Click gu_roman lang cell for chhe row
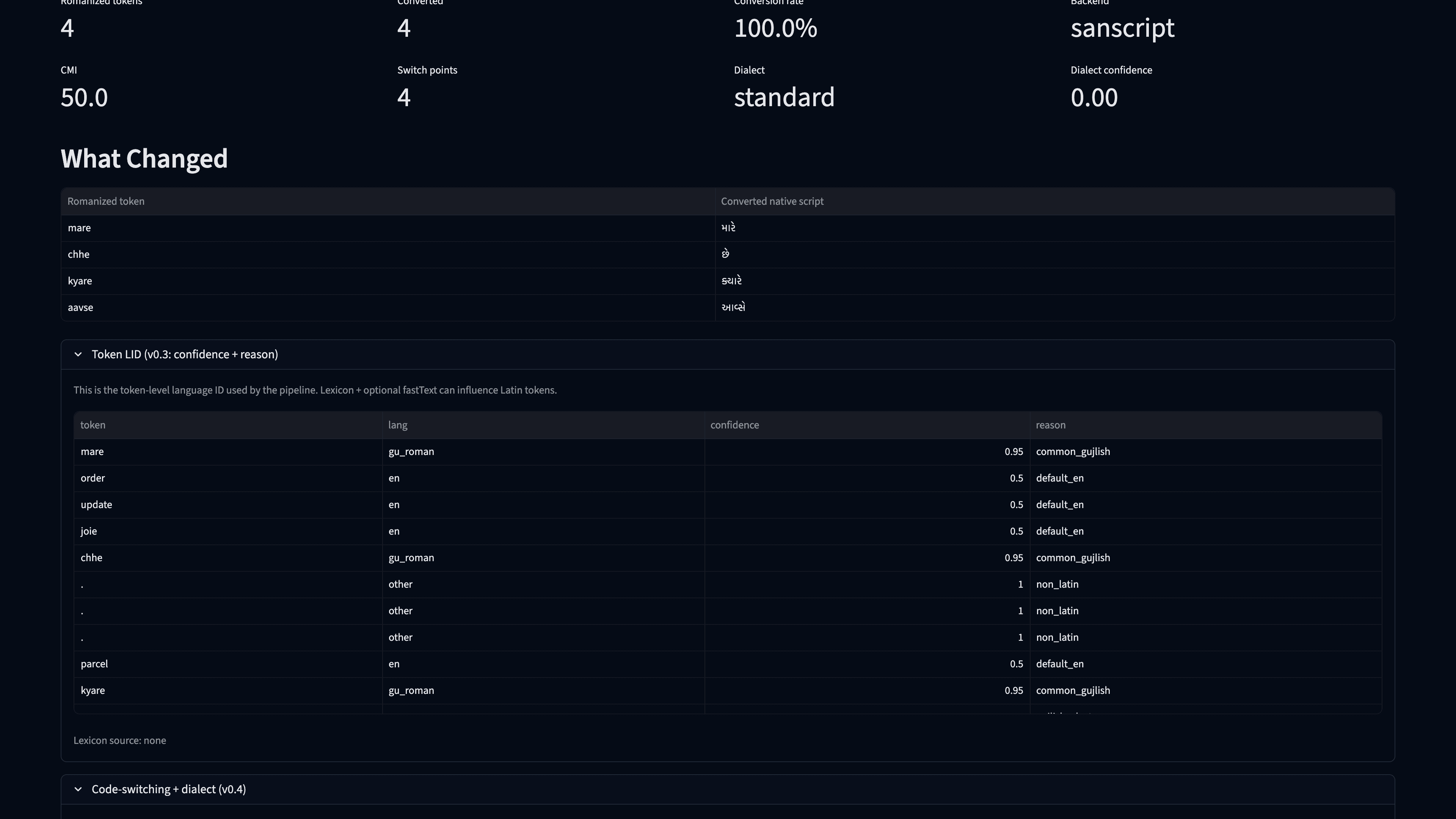 (411, 558)
